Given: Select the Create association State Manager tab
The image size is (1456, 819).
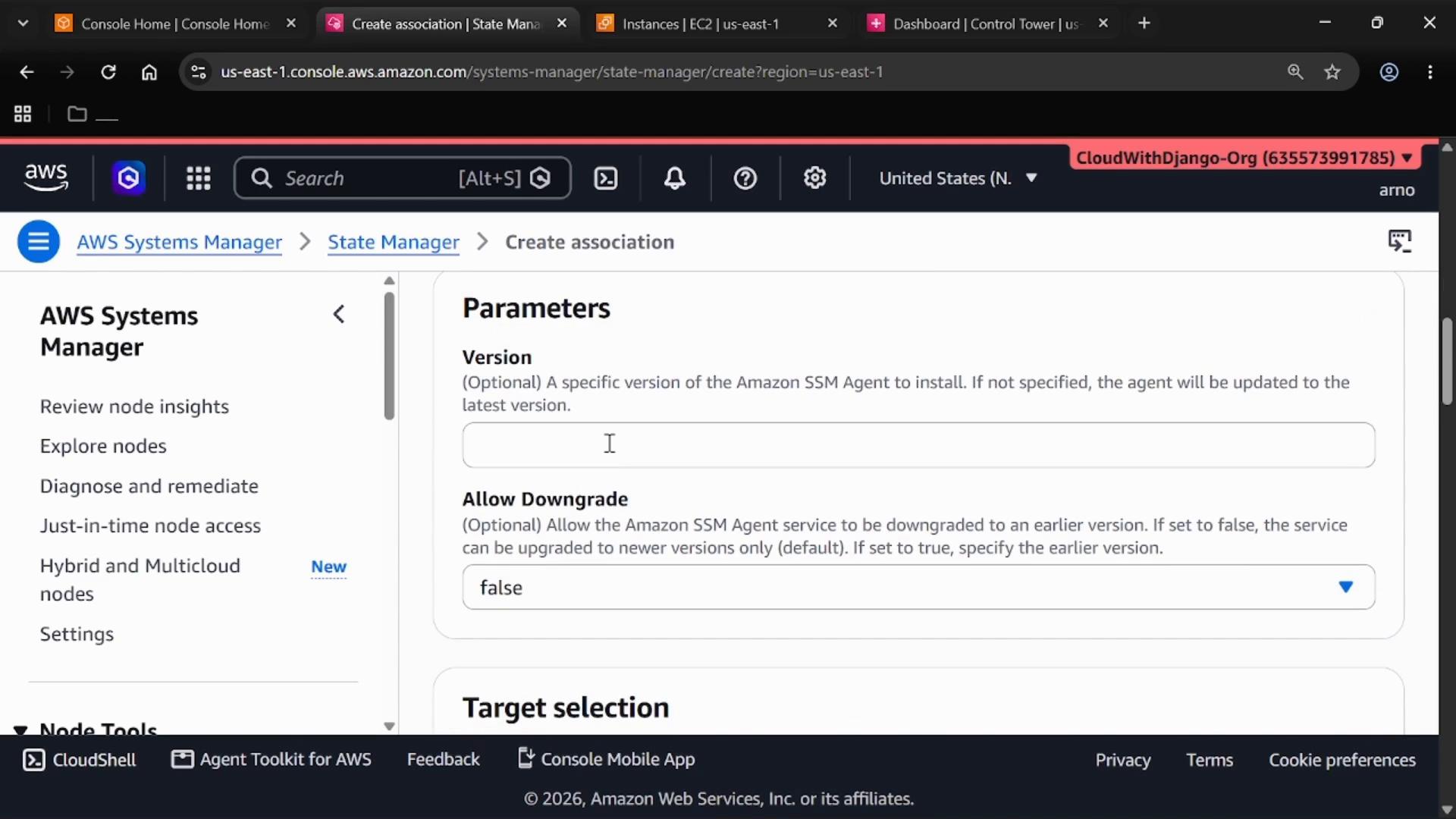Looking at the screenshot, I should tap(446, 24).
